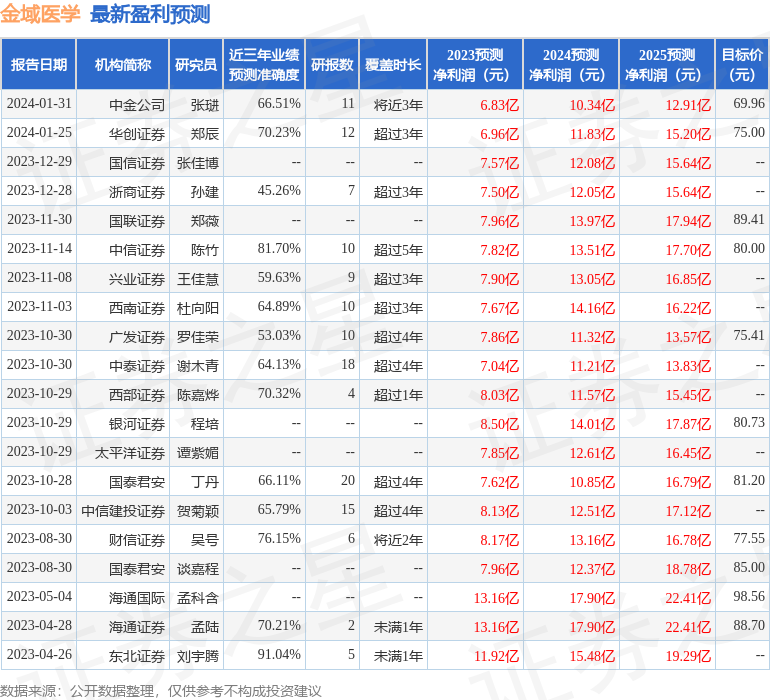This screenshot has width=770, height=700.
Task: Click institution 太平洋证券
Action: point(130,452)
